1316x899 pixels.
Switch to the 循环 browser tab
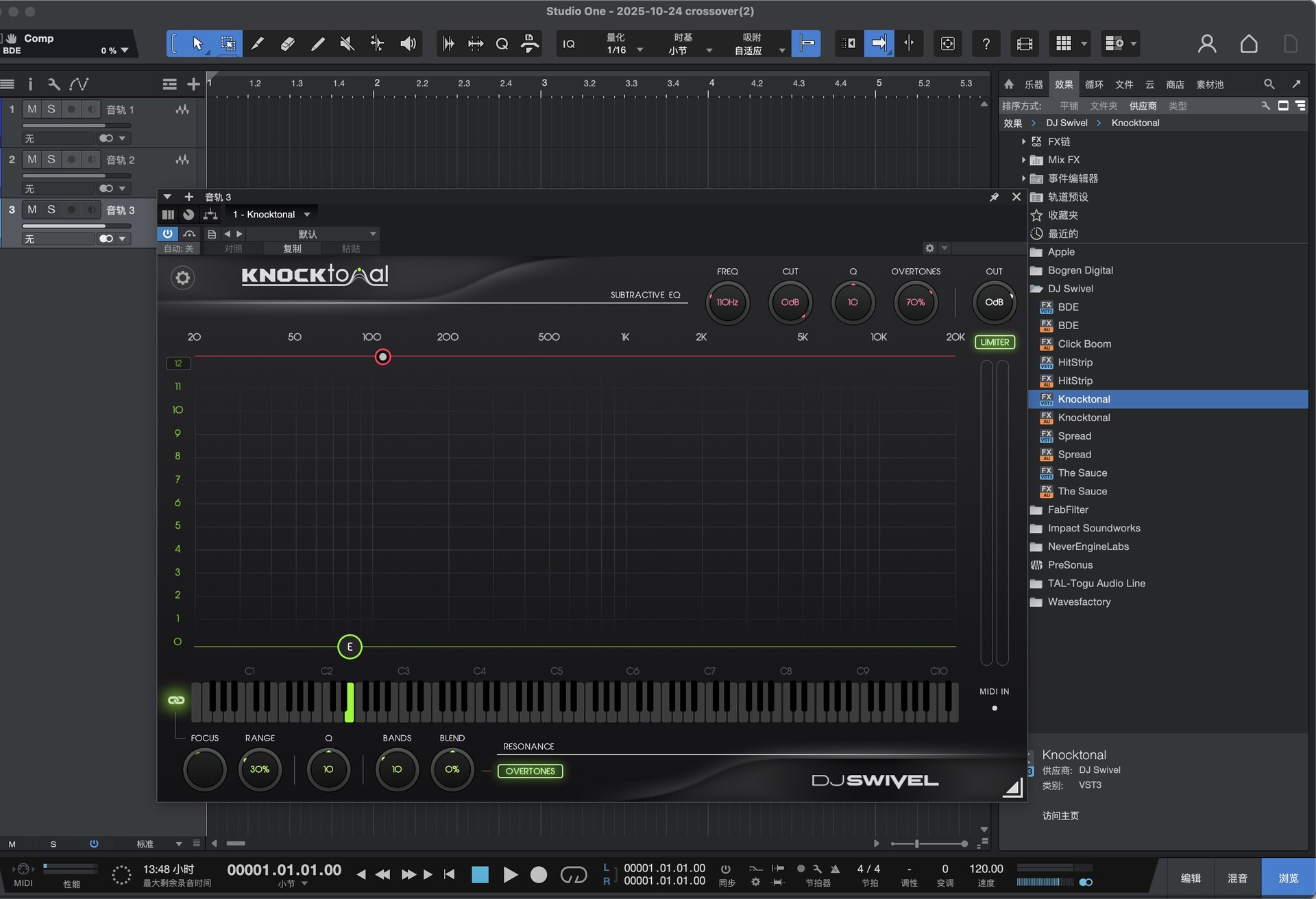tap(1094, 84)
